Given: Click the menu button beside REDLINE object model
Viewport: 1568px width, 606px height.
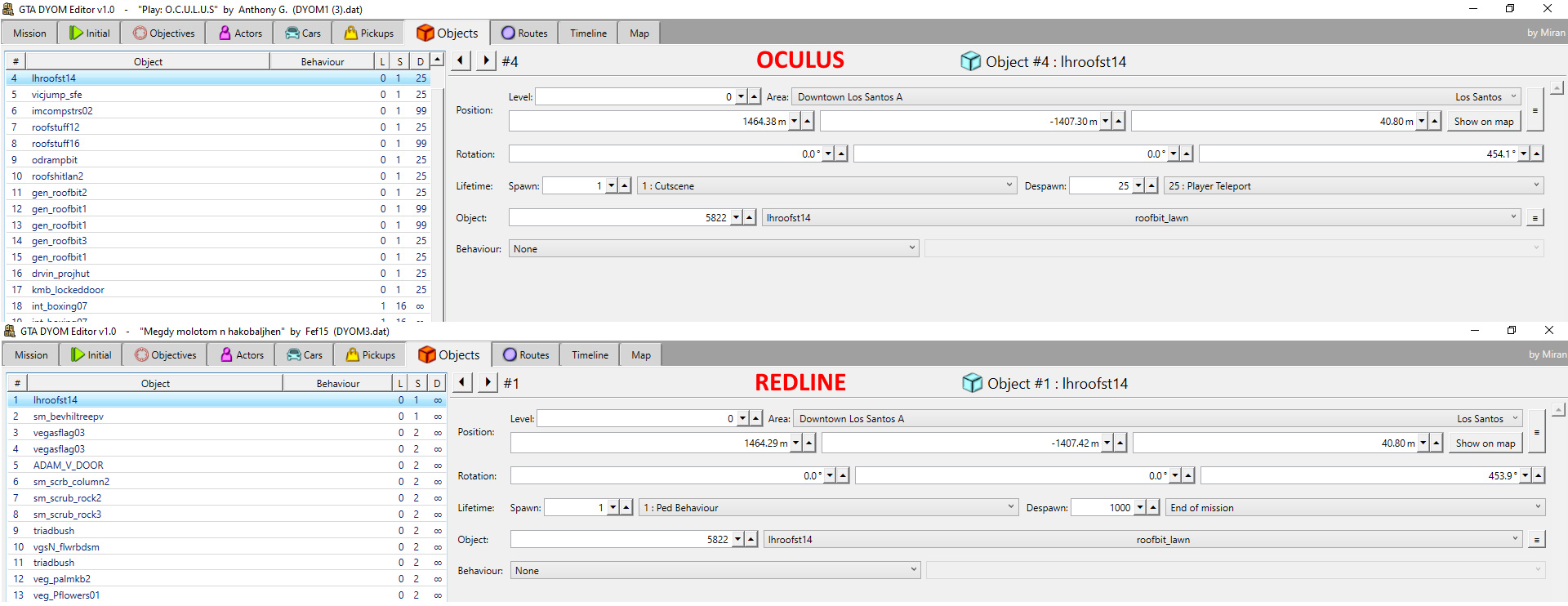Looking at the screenshot, I should coord(1537,540).
